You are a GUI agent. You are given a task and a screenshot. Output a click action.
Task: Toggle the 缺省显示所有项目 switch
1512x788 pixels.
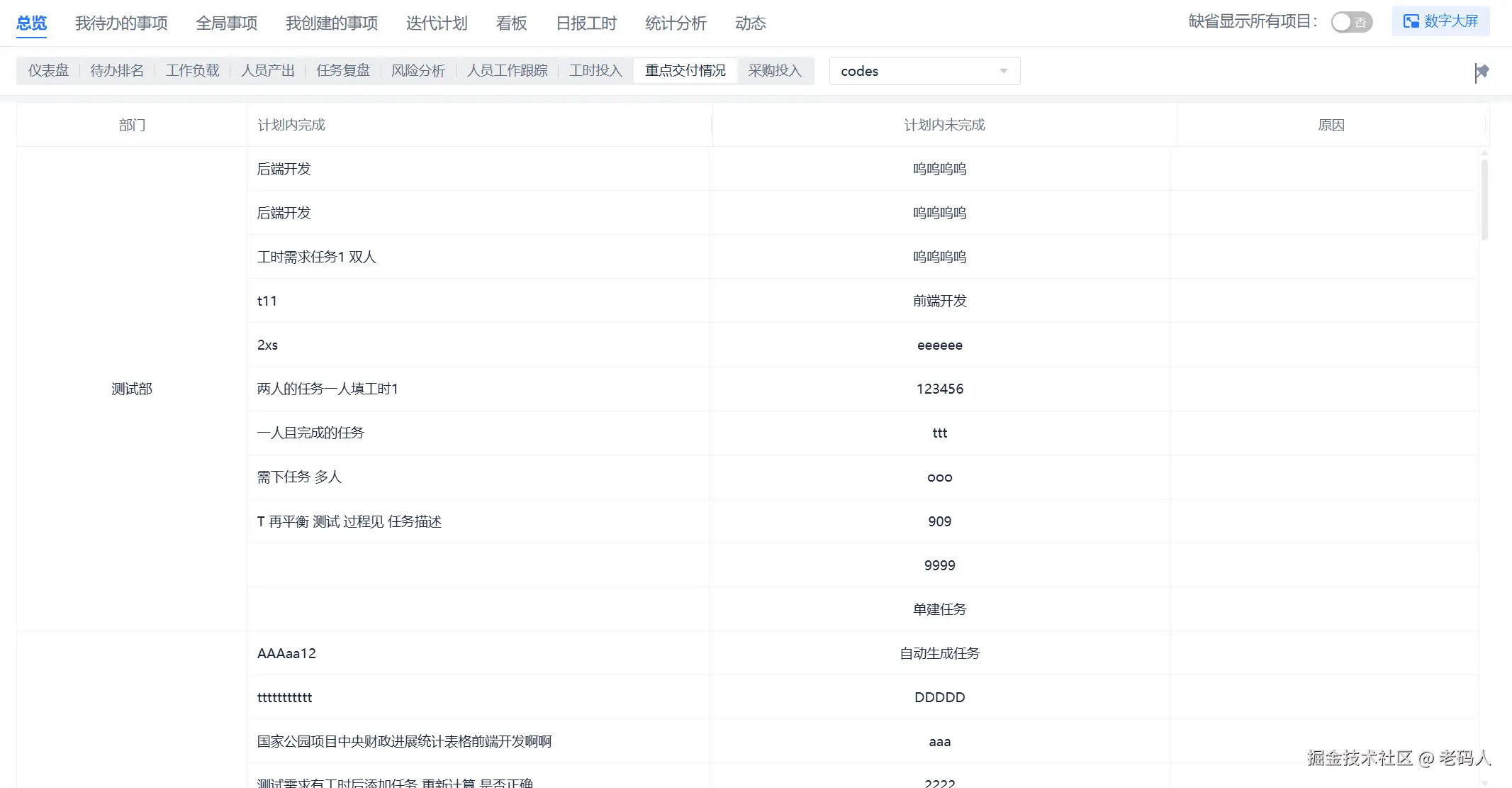click(1351, 22)
